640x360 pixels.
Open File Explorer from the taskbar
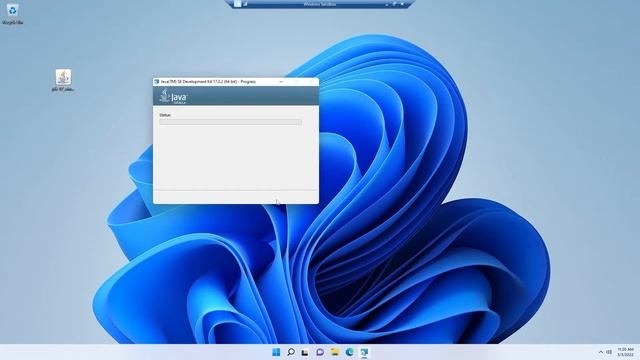click(335, 352)
